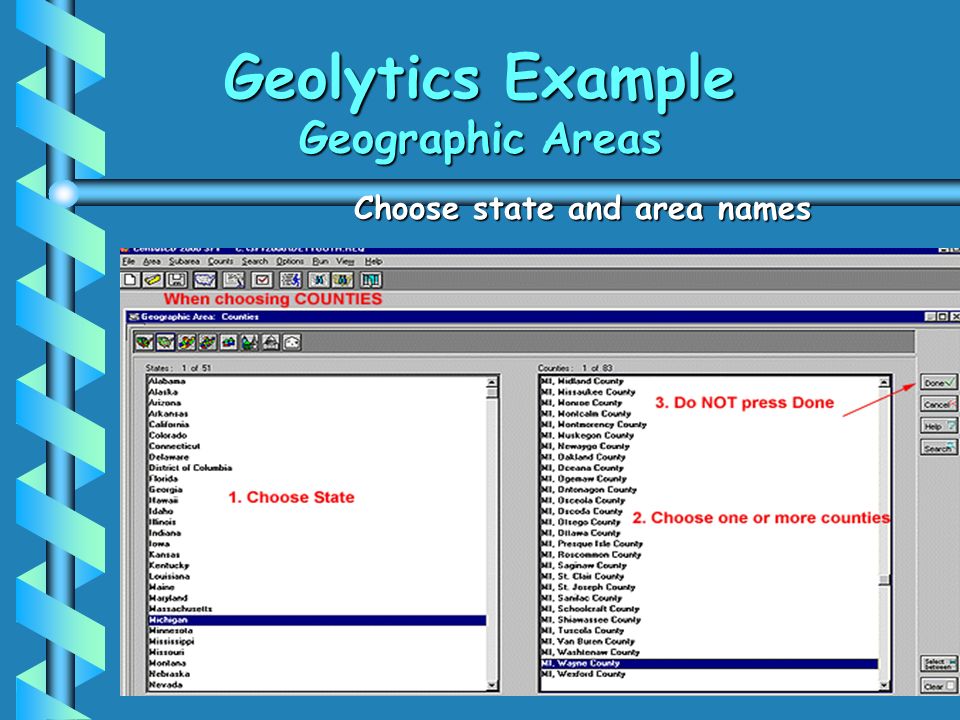Open the Help menu

tap(373, 261)
